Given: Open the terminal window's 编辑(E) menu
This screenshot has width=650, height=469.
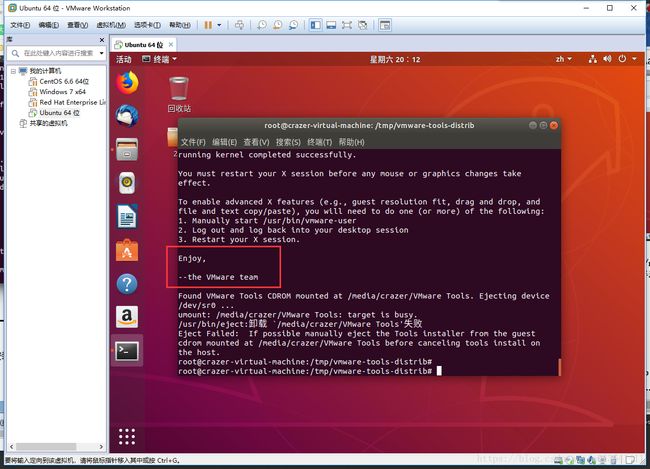Looking at the screenshot, I should pos(224,142).
